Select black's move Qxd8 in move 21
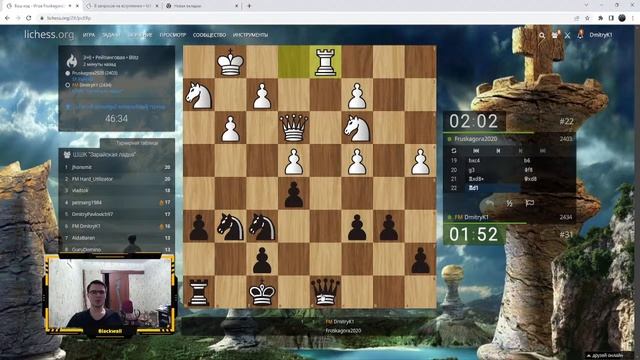640x360 pixels. tap(530, 179)
